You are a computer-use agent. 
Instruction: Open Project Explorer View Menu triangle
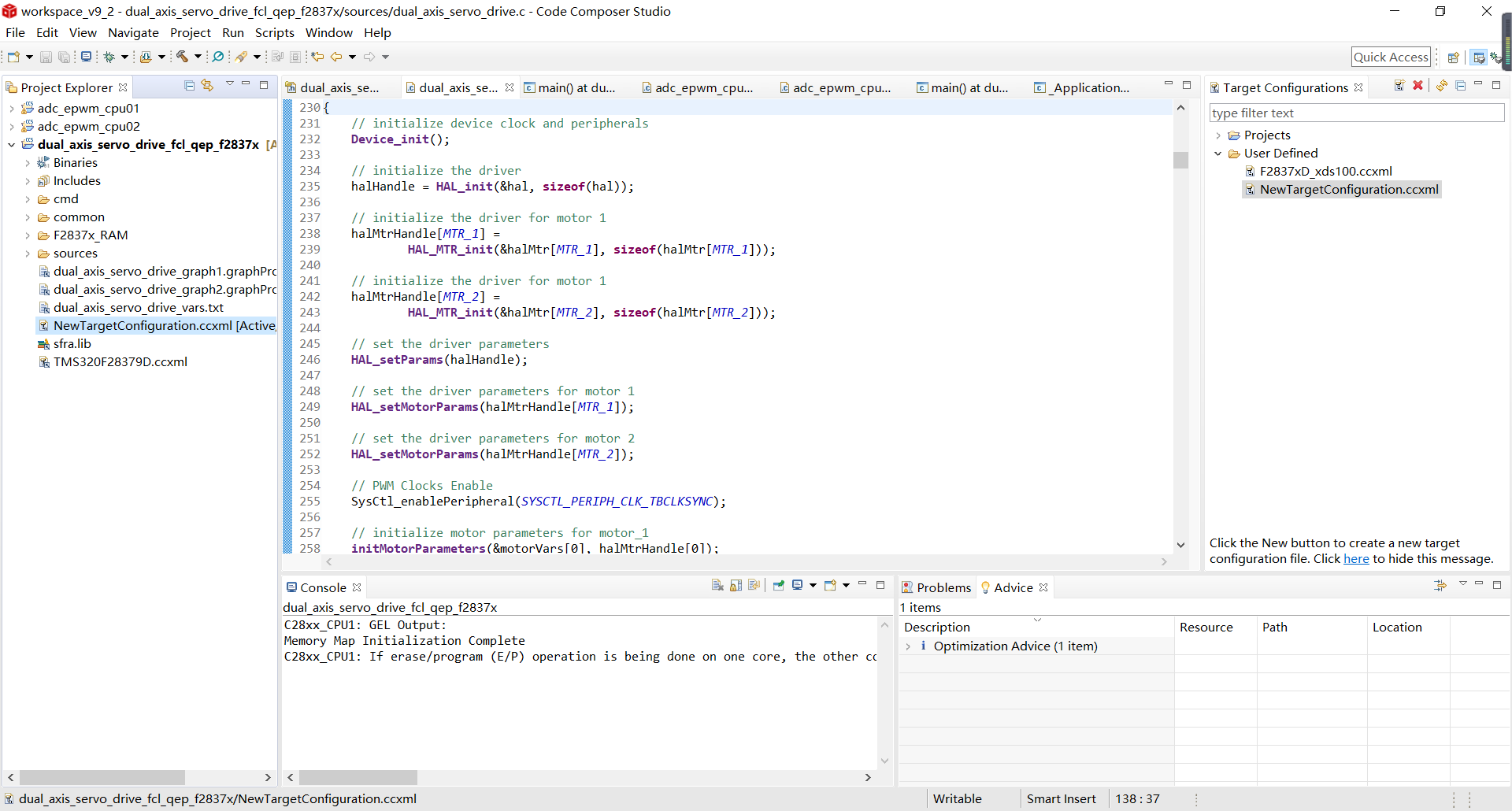pyautogui.click(x=230, y=83)
